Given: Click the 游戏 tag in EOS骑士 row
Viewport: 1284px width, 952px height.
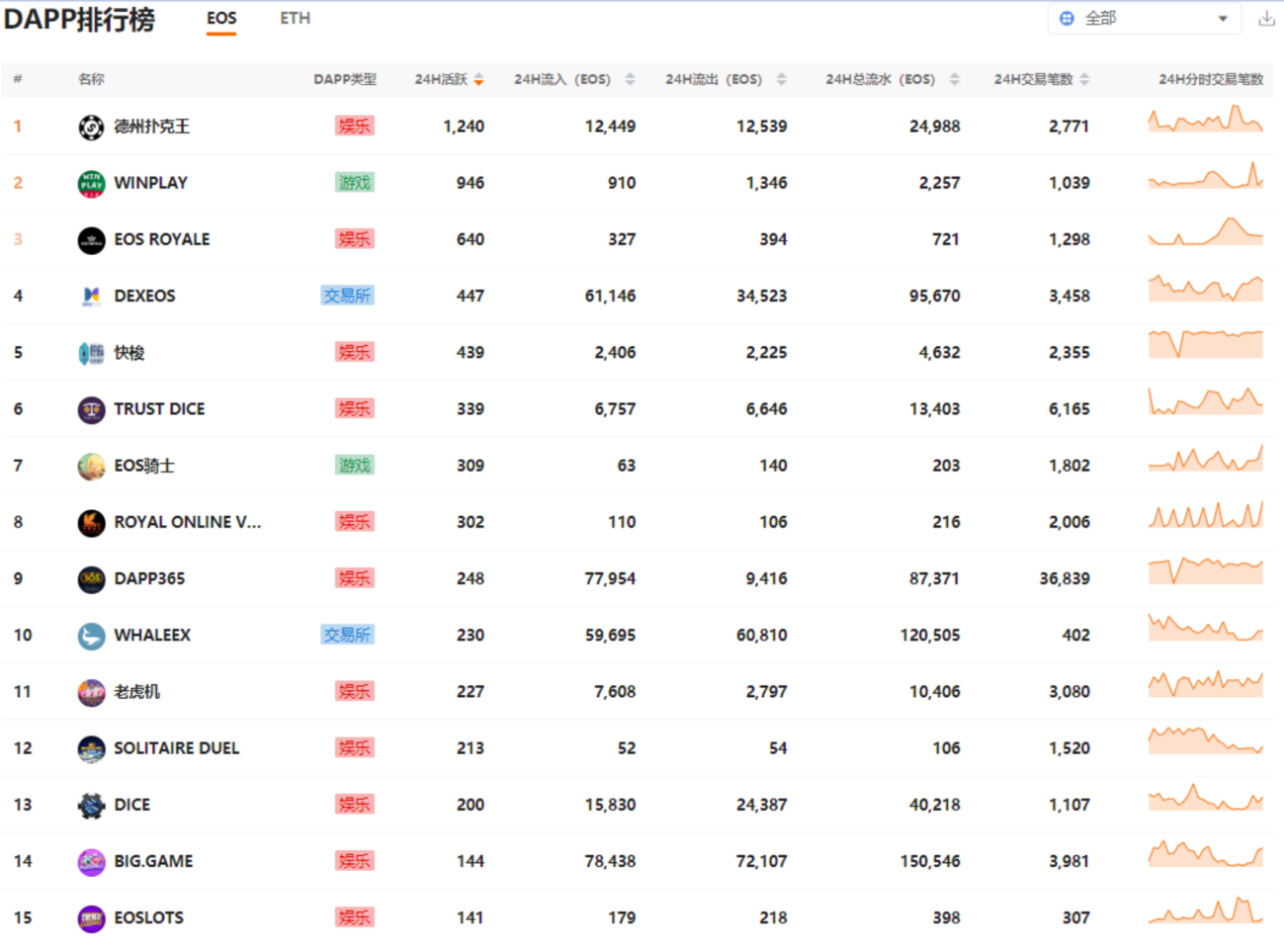Looking at the screenshot, I should click(355, 466).
